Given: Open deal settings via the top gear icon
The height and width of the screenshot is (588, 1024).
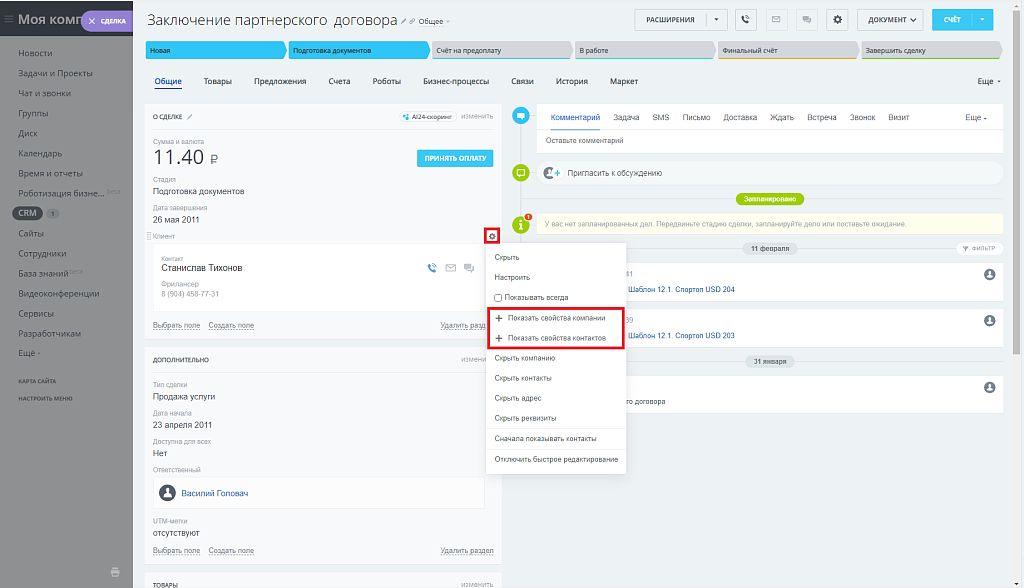Looking at the screenshot, I should (837, 19).
